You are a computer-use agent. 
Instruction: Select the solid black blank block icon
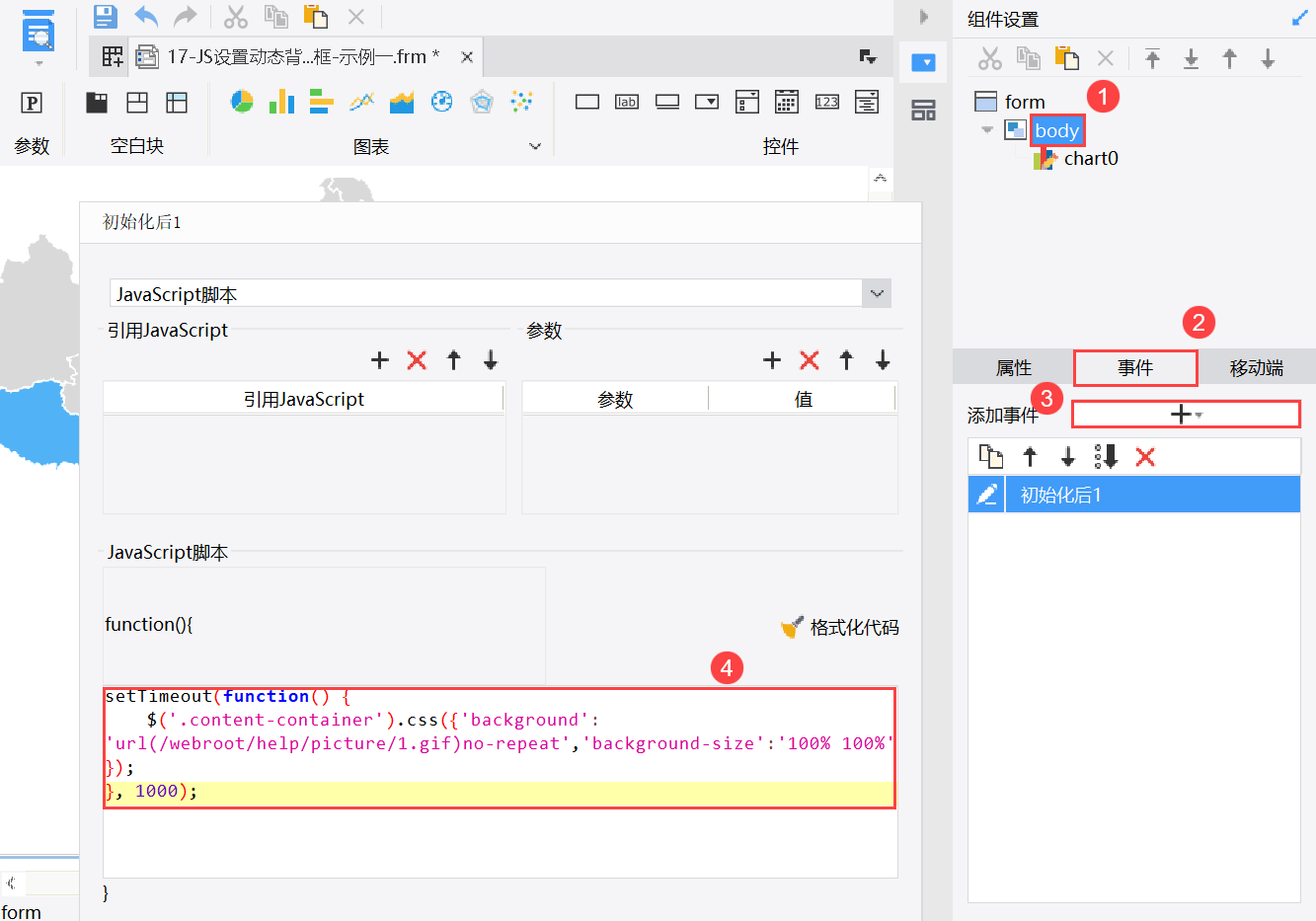(x=97, y=102)
